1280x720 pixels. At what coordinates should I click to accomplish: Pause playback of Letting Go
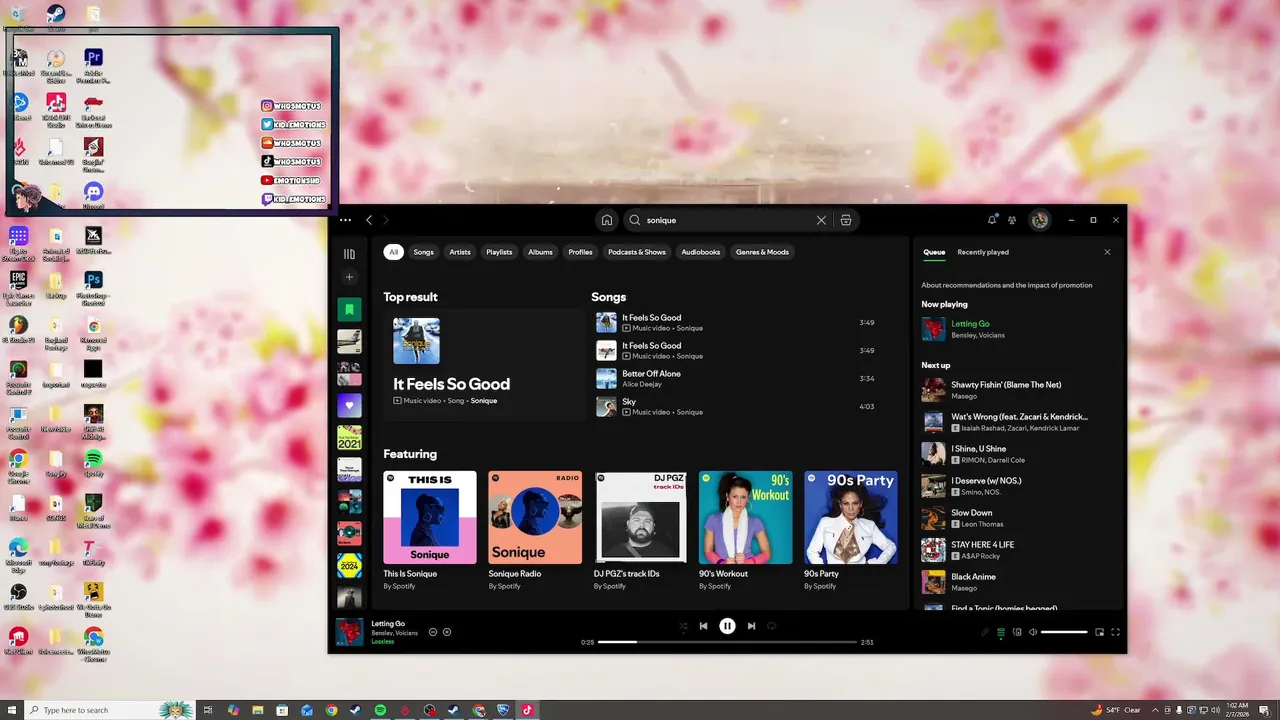(727, 626)
